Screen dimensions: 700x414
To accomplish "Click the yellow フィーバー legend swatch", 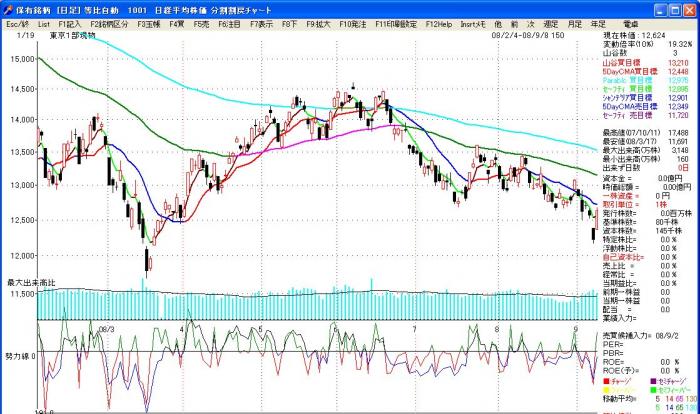I will [x=606, y=390].
